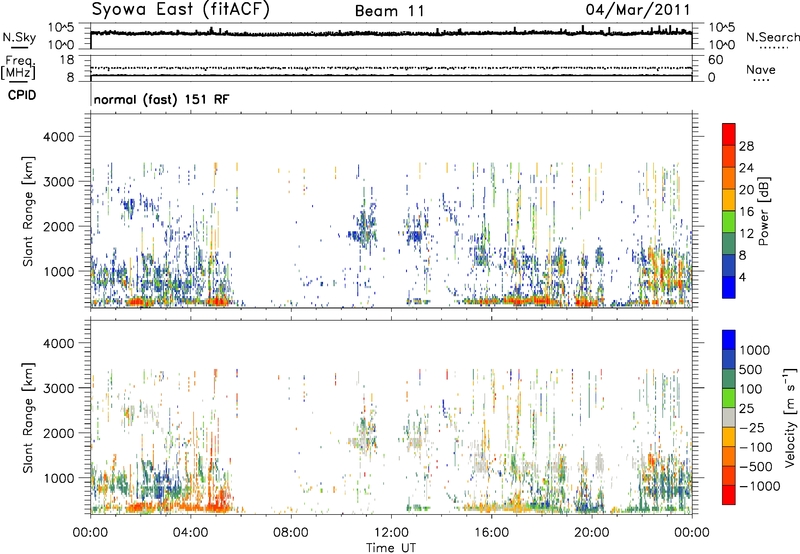The image size is (800, 554).
Task: Click the '2000' tick on the Velocity panel
Action: [x=58, y=433]
